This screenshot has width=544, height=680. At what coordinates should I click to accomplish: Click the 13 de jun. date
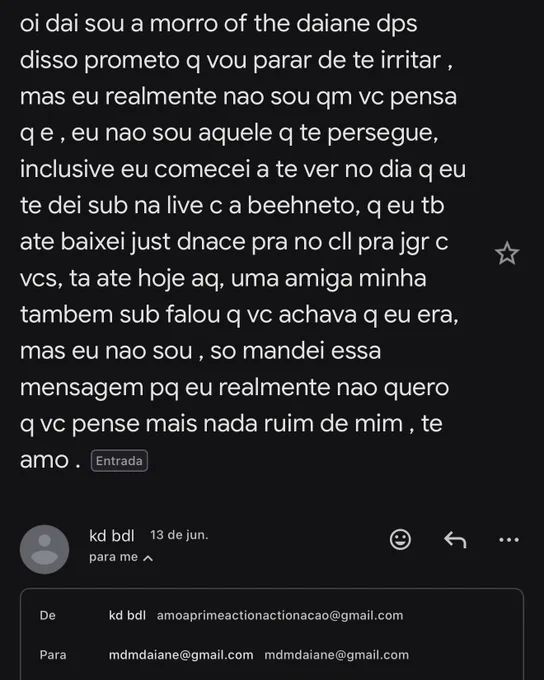[179, 535]
